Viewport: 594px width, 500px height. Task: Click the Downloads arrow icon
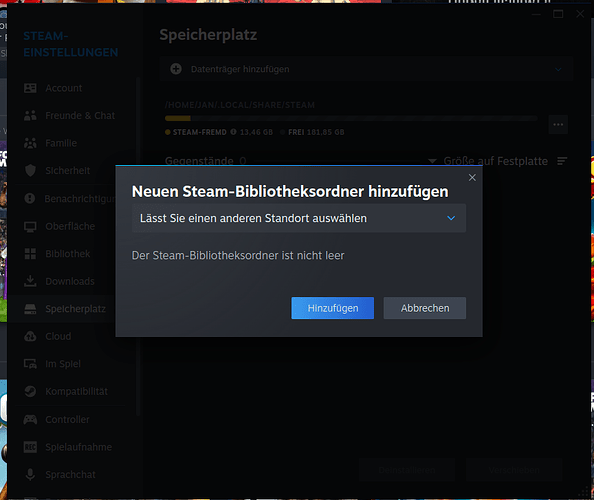coord(30,281)
